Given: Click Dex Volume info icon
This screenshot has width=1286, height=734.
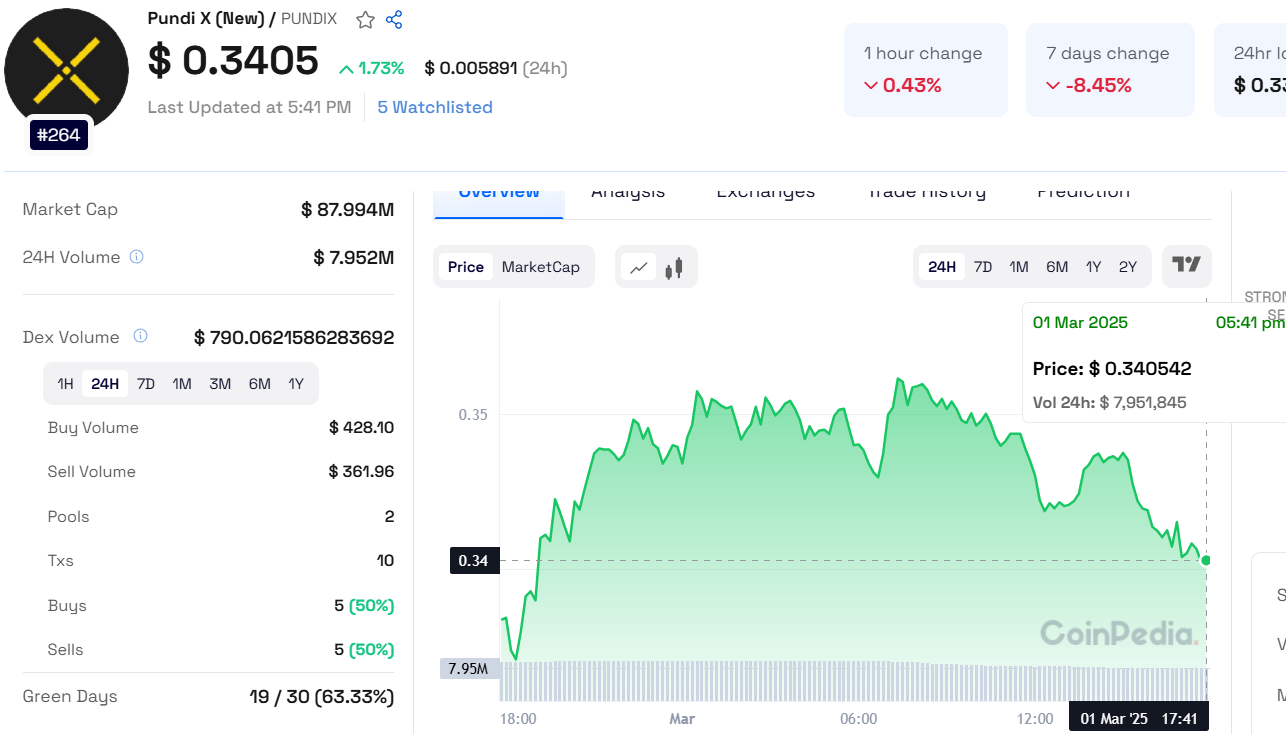Looking at the screenshot, I should [x=141, y=336].
